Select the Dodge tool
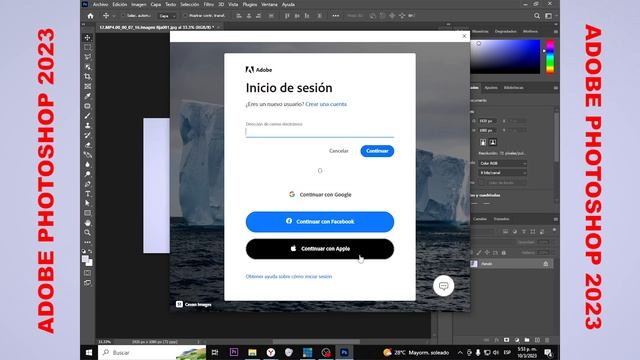The width and height of the screenshot is (640, 360). [87, 174]
